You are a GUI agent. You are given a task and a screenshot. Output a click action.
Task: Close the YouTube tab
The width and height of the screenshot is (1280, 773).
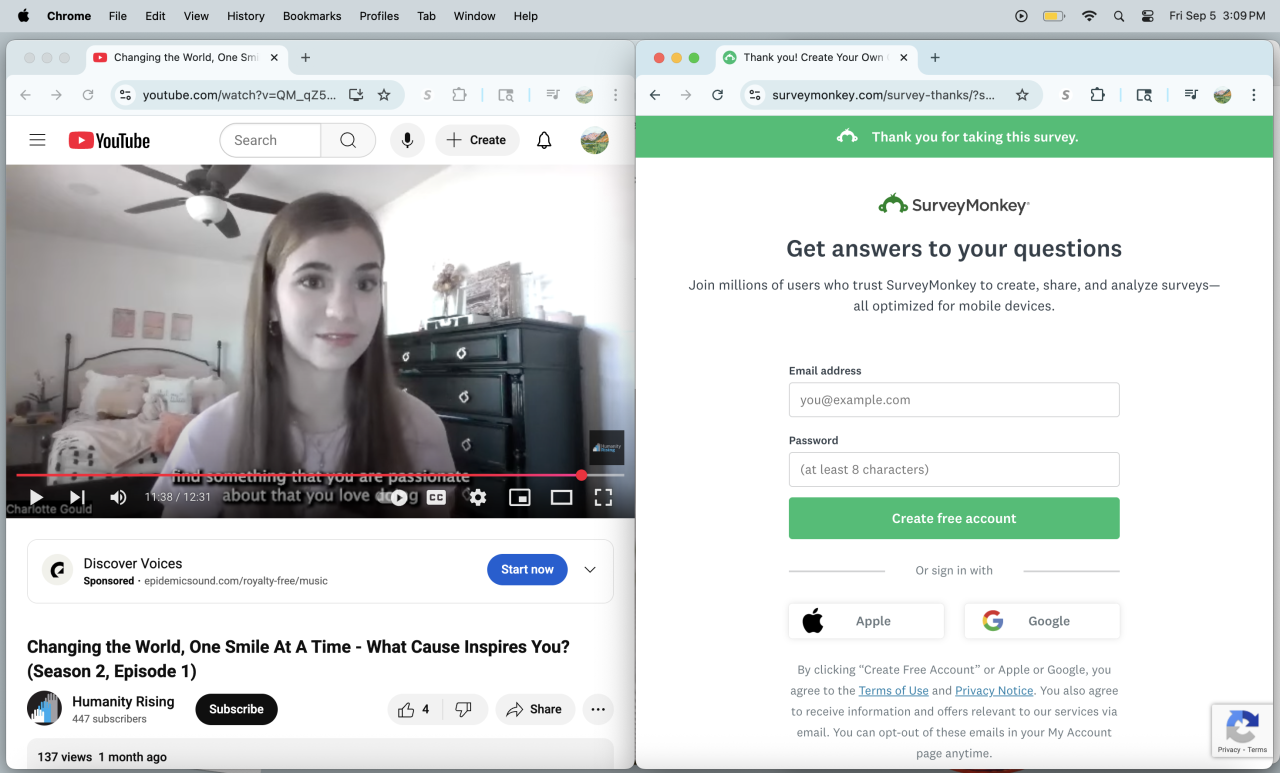pos(274,58)
